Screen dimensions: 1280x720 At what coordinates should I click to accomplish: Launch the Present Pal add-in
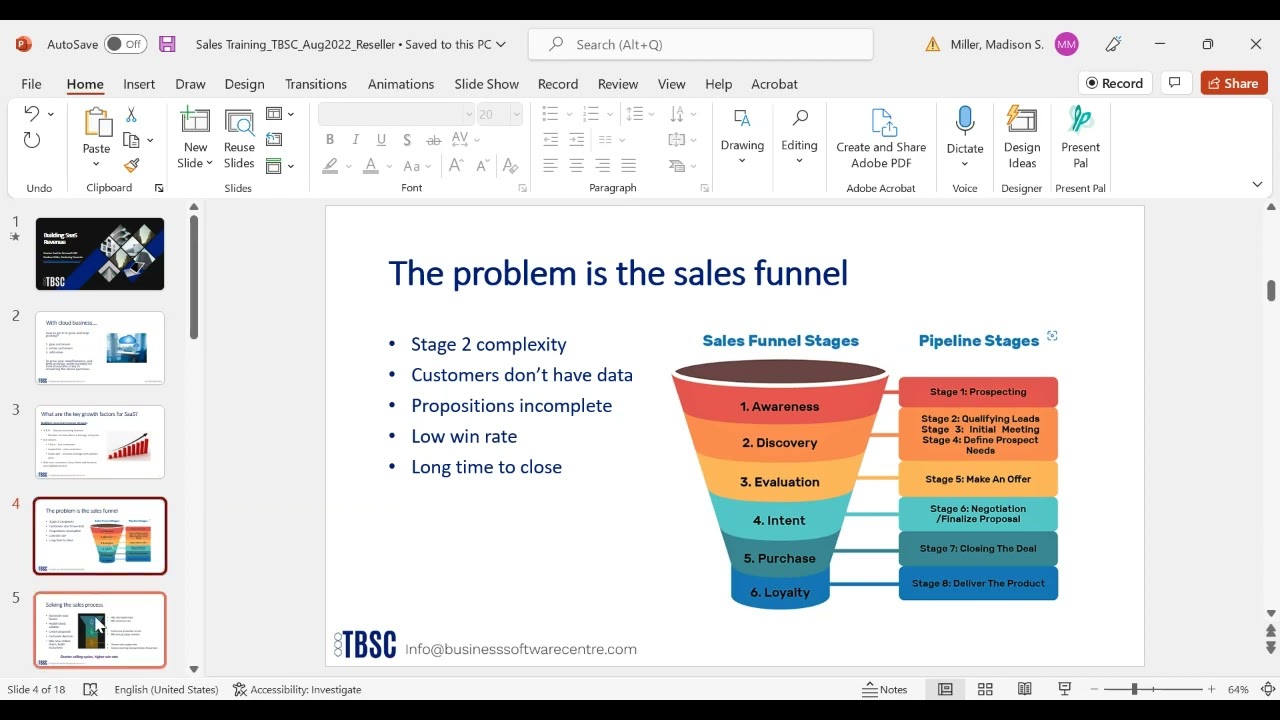tap(1080, 138)
